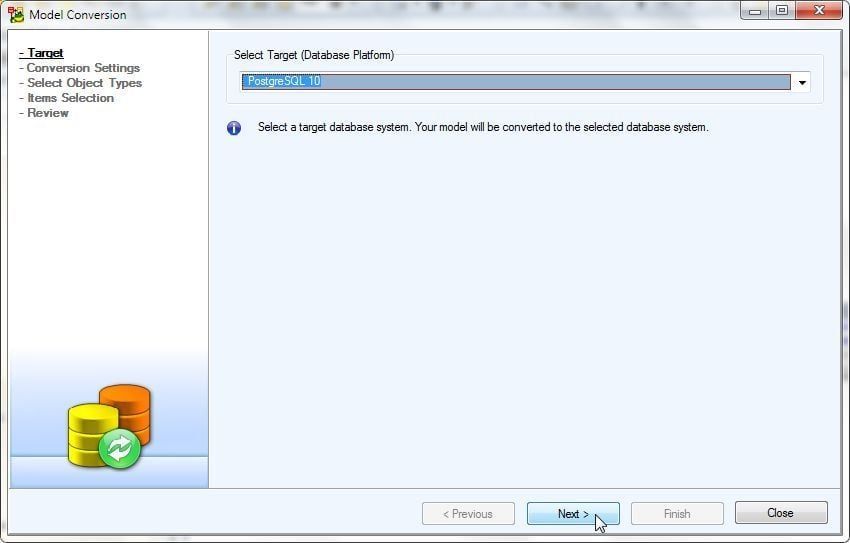Minimize the Model Conversion window
850x543 pixels.
756,11
